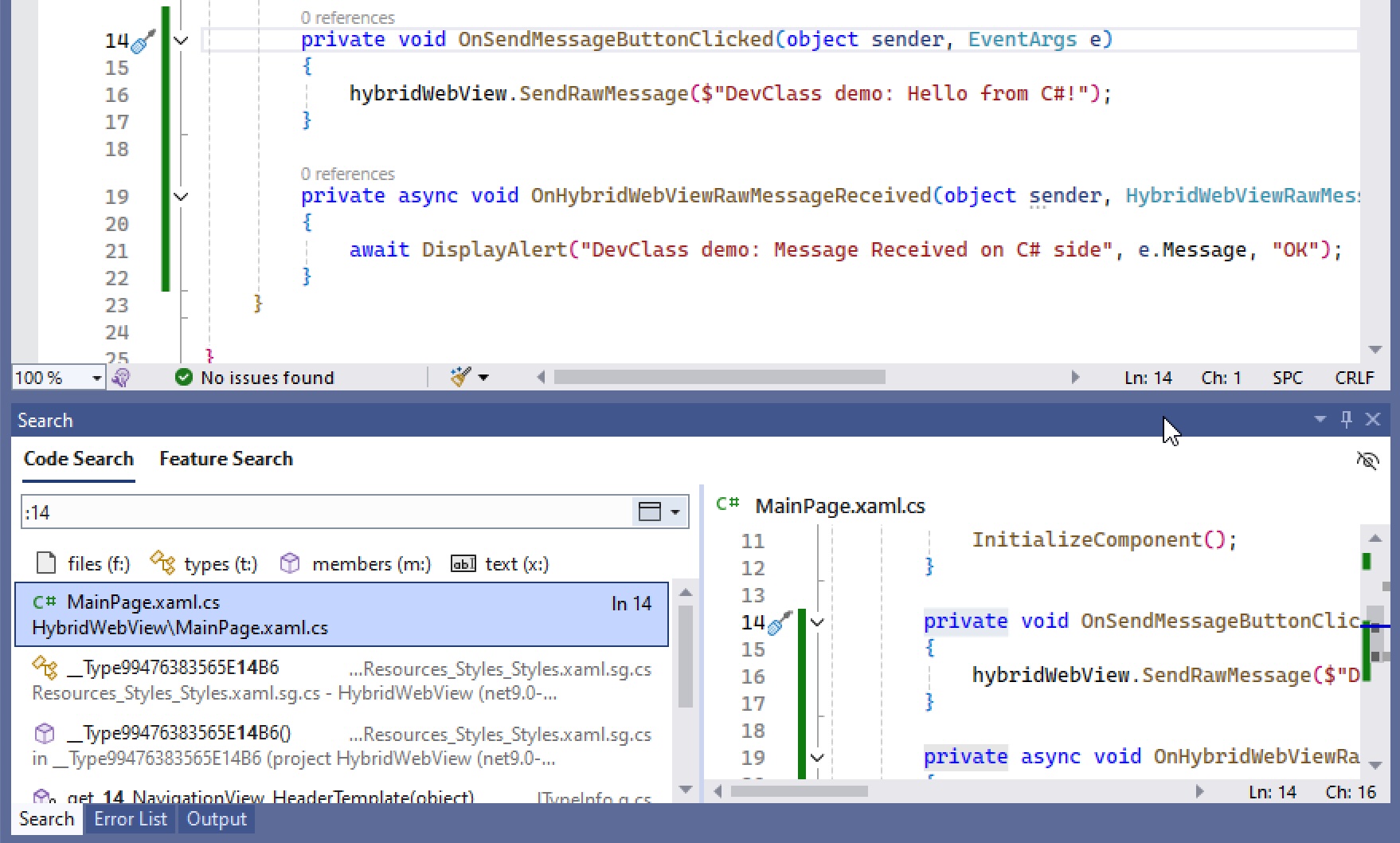Viewport: 1400px width, 843px height.
Task: Hide the code preview pane
Action: pyautogui.click(x=1368, y=461)
